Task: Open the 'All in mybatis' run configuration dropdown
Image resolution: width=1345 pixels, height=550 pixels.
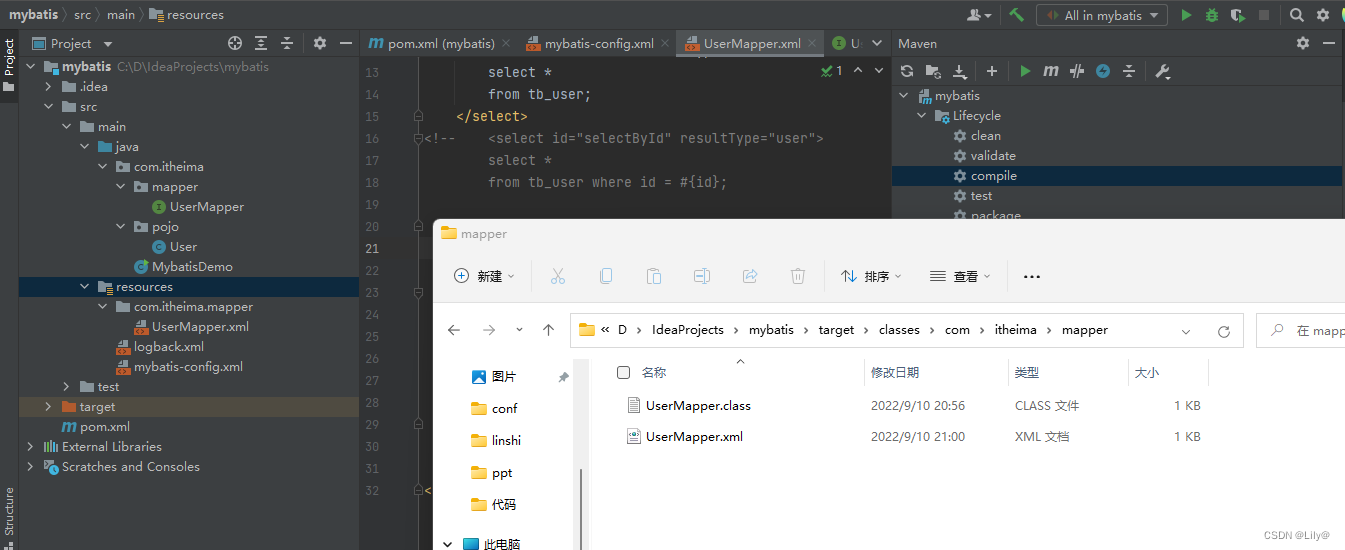Action: pyautogui.click(x=1102, y=15)
